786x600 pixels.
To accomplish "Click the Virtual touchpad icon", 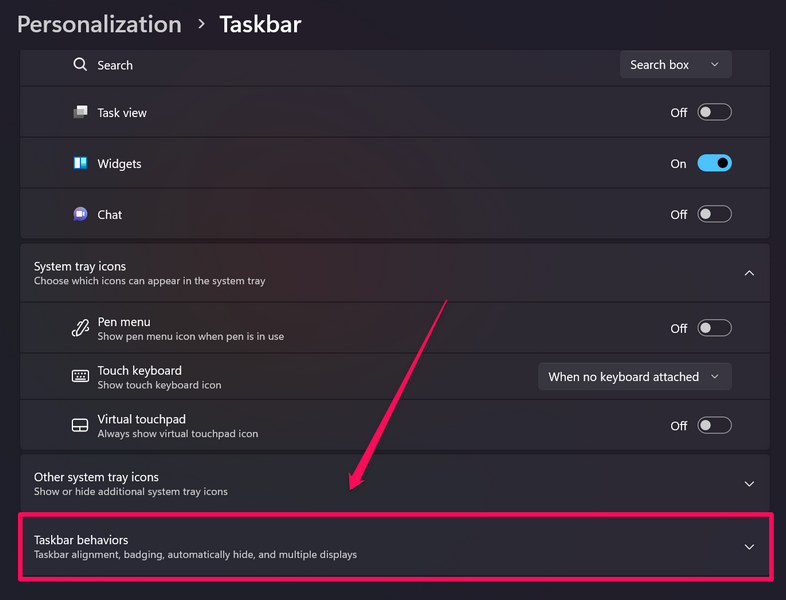I will (81, 426).
